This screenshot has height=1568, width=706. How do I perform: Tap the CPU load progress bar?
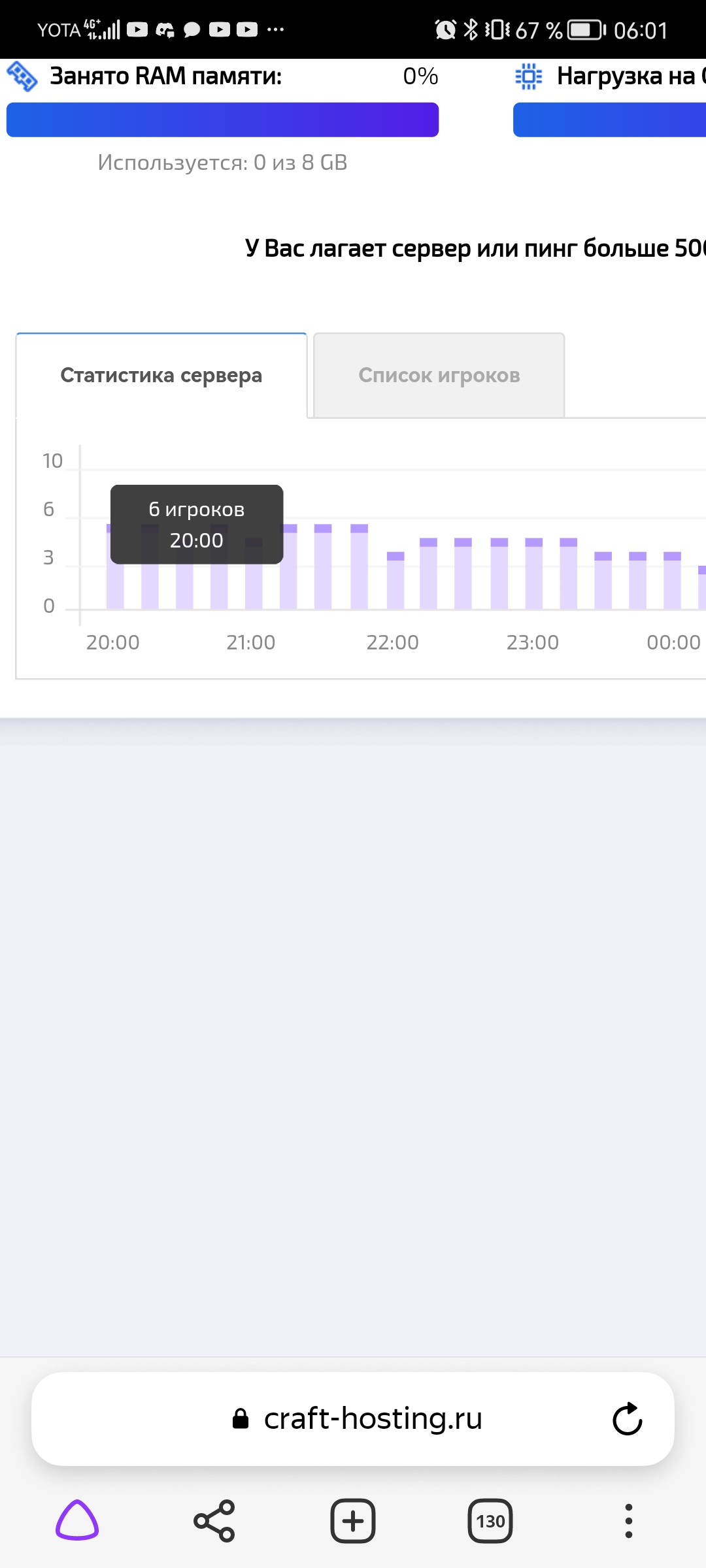pyautogui.click(x=609, y=120)
